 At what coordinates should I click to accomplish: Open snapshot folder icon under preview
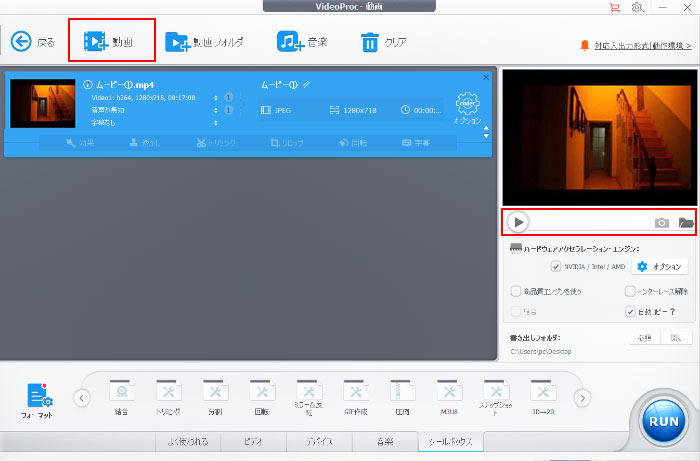(x=686, y=222)
